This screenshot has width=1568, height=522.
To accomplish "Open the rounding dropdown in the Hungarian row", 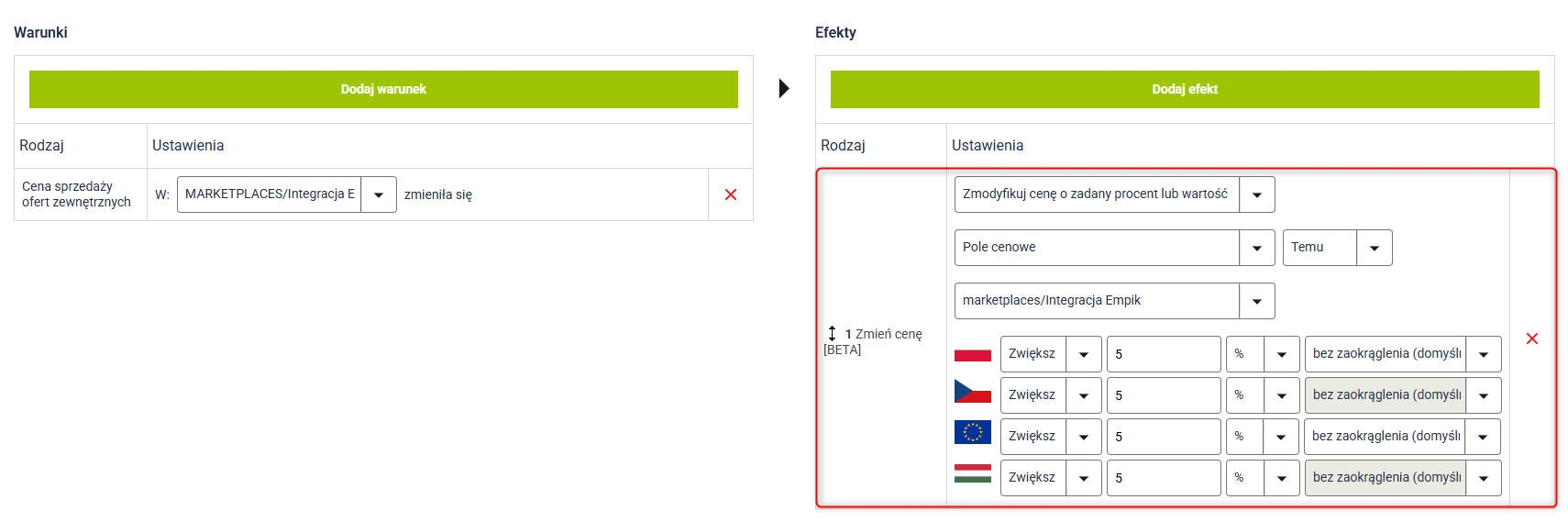I will [x=1483, y=478].
